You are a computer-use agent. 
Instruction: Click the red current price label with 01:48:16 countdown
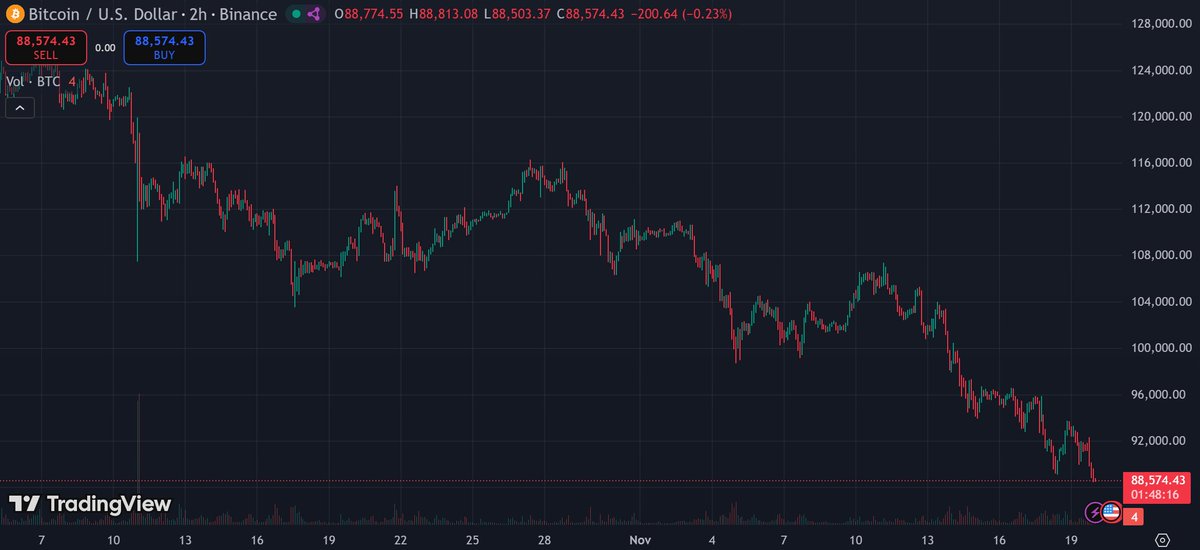point(1158,487)
